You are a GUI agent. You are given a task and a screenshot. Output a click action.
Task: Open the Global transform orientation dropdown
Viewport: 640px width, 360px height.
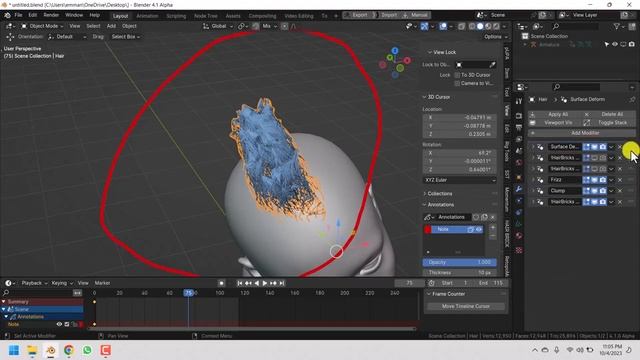[x=218, y=26]
